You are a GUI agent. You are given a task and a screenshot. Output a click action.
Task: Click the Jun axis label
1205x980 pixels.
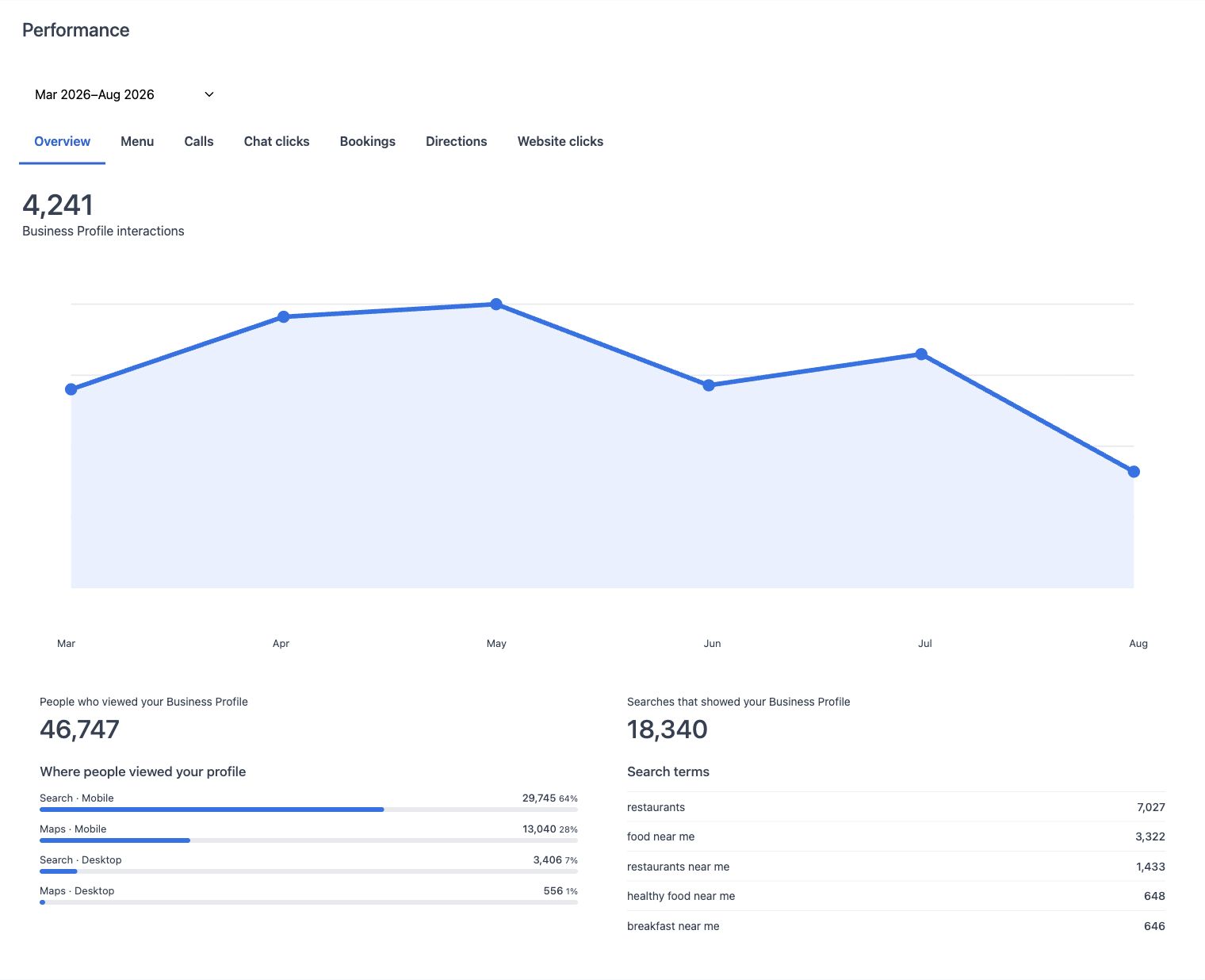pos(712,644)
